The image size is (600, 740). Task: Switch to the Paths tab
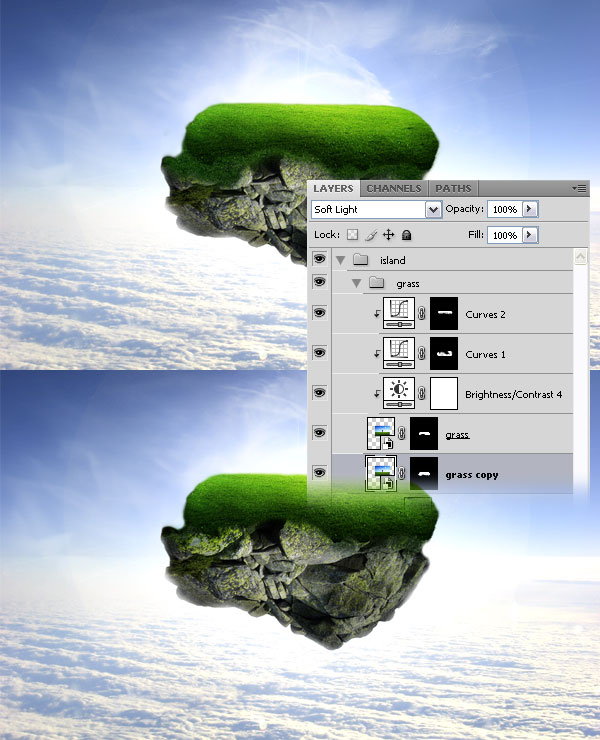coord(453,188)
